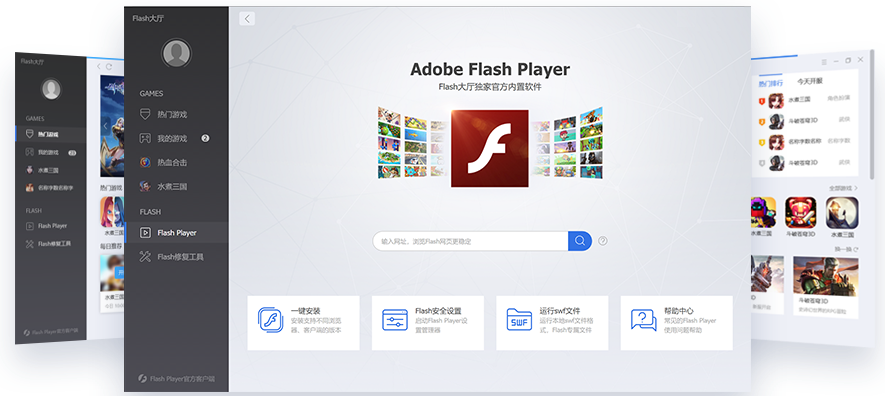Open the 一键安装 card
The height and width of the screenshot is (396, 885).
pyautogui.click(x=303, y=323)
